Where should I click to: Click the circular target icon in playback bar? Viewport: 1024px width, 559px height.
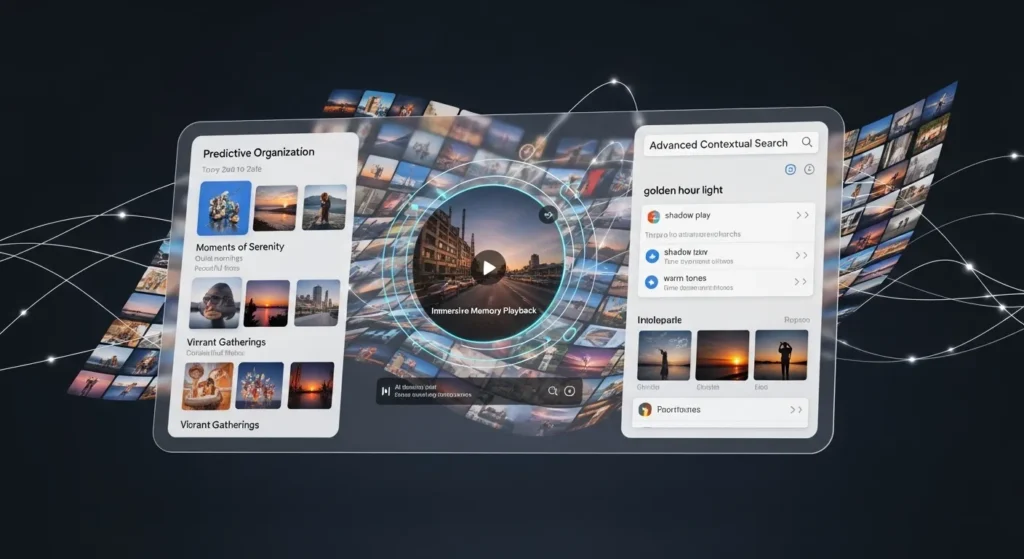coord(569,392)
